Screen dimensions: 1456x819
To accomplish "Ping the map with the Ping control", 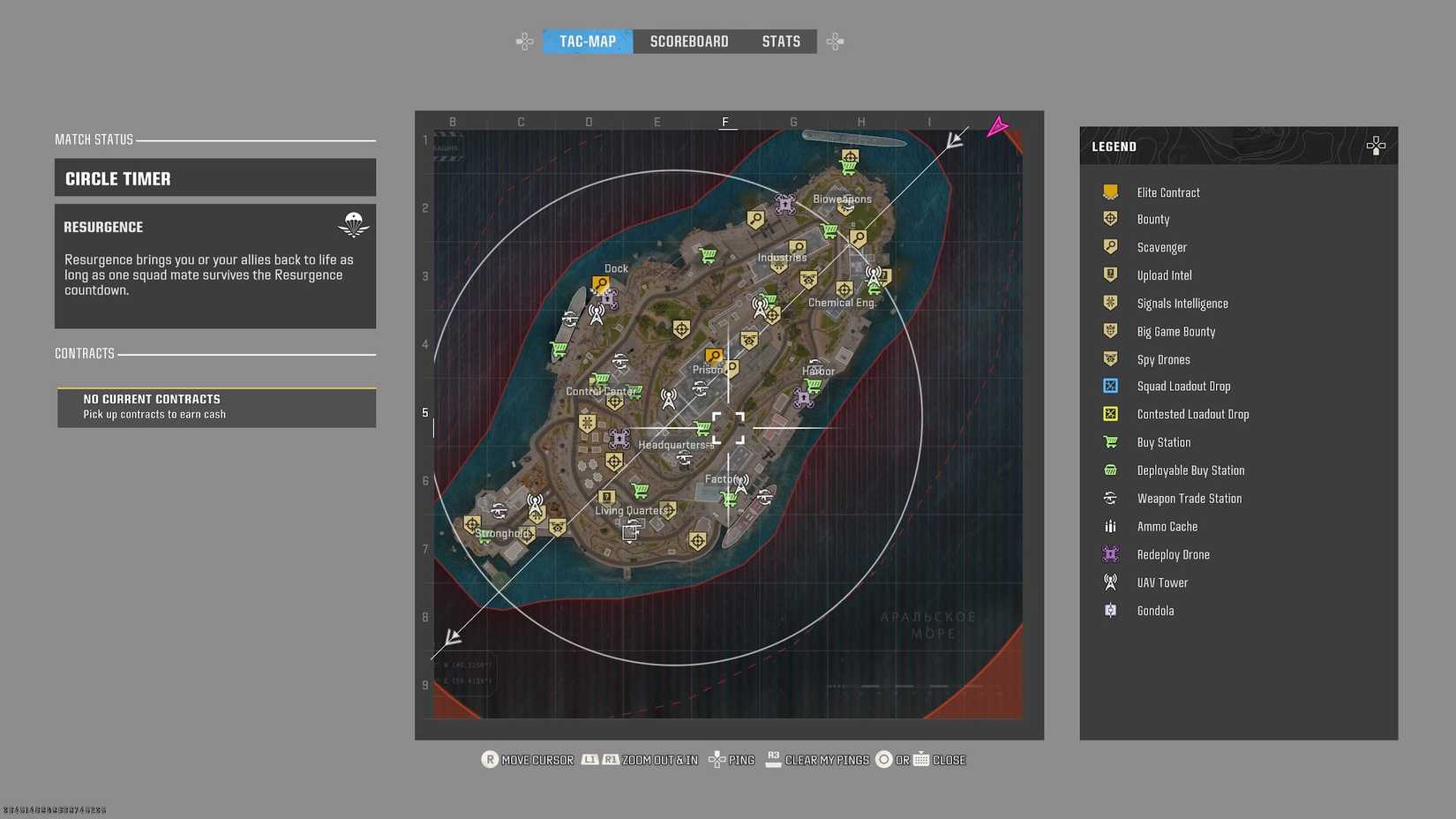I will point(732,759).
